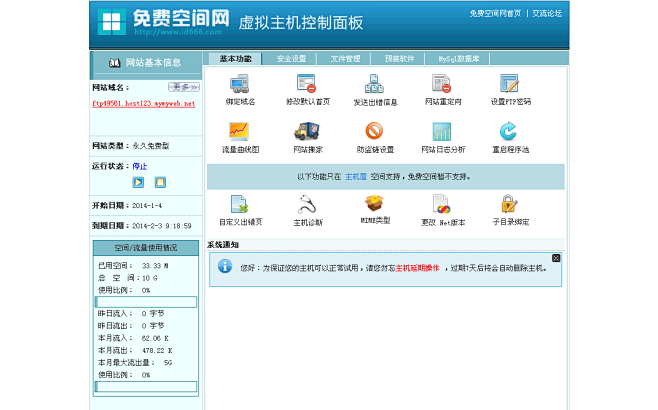
Task: Open 网站日志分析 log analysis
Action: (442, 132)
